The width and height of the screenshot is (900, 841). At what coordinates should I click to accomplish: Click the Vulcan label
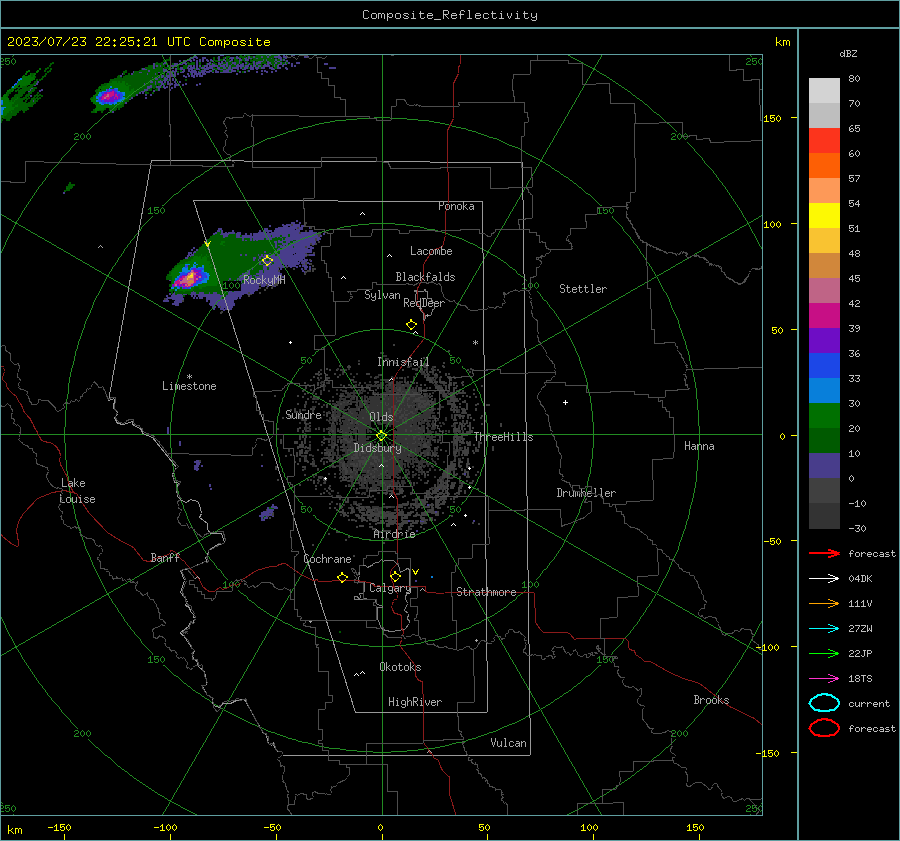click(508, 743)
